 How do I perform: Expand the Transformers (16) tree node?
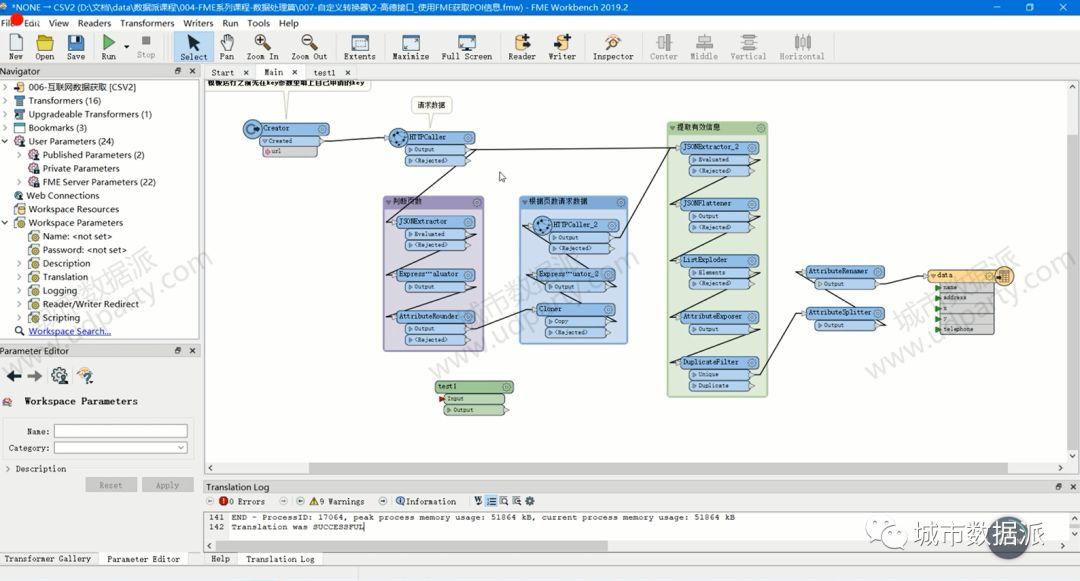click(5, 101)
